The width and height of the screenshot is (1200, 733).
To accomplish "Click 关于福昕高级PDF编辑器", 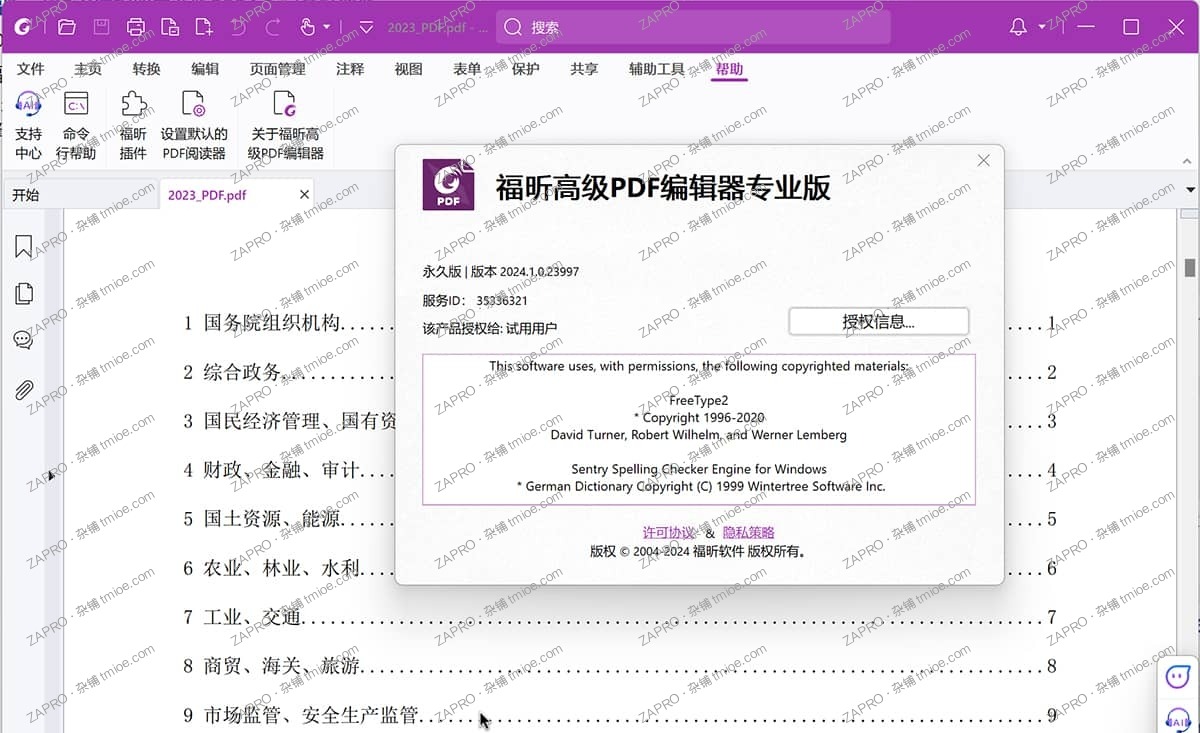I will pyautogui.click(x=286, y=126).
